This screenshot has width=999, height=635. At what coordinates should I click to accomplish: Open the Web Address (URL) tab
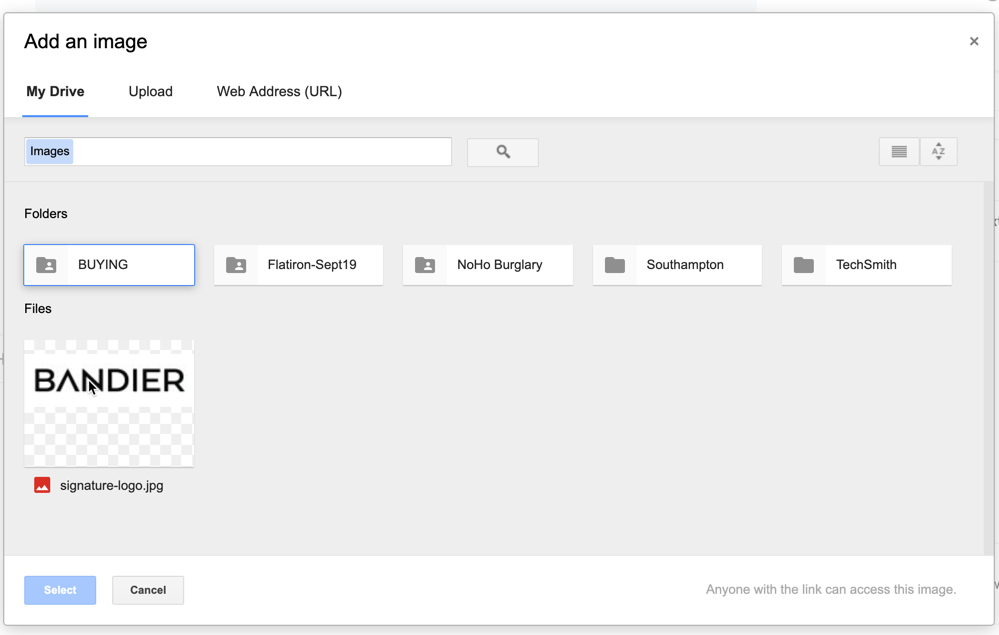click(x=279, y=92)
